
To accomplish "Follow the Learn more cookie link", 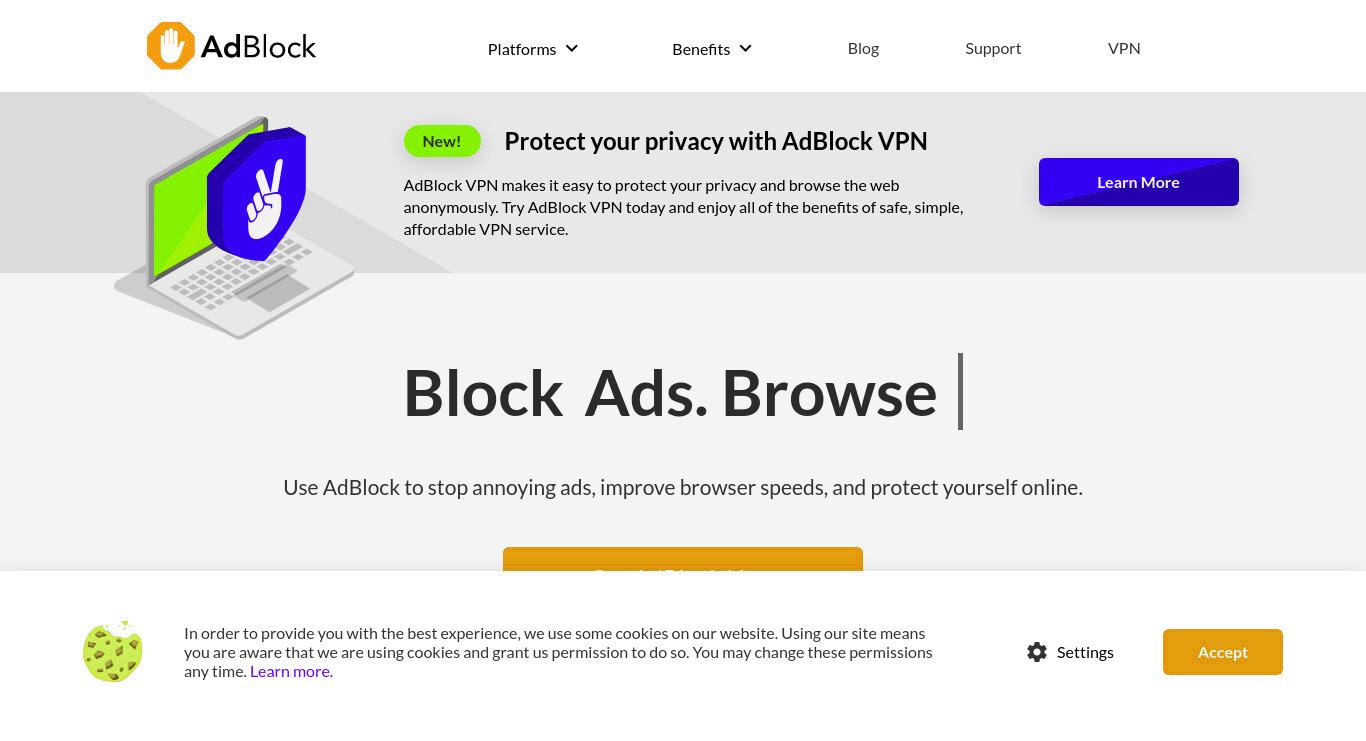I will point(290,671).
